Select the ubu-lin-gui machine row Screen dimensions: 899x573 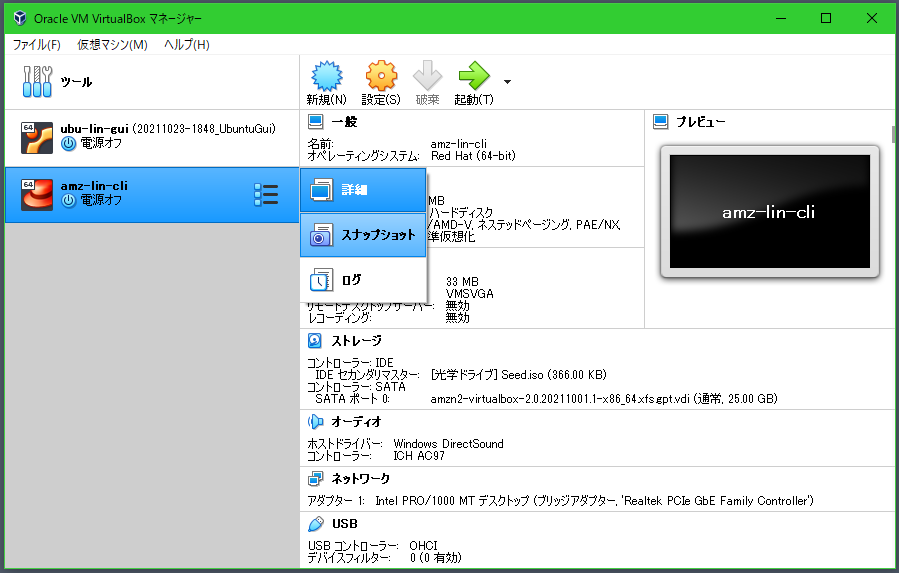[x=152, y=138]
